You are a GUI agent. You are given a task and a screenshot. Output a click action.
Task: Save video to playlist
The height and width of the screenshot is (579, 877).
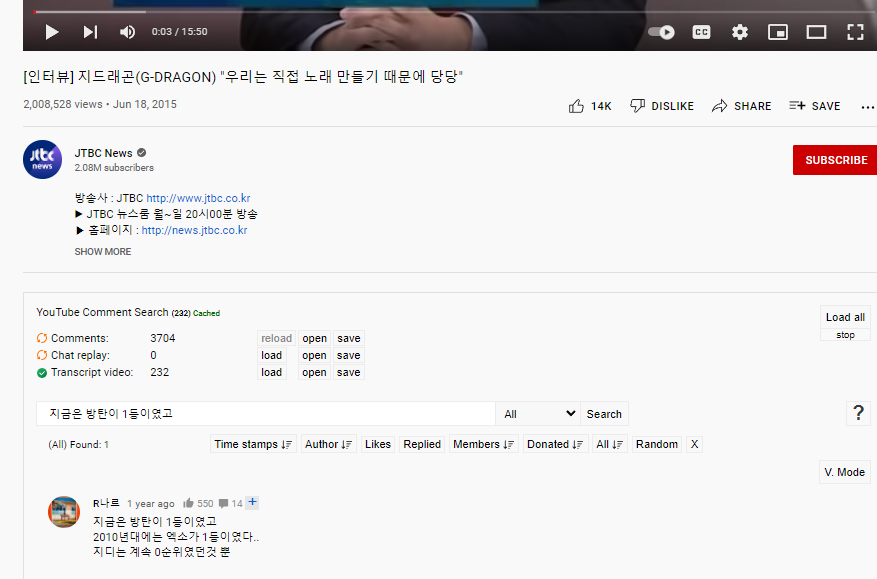tap(814, 106)
